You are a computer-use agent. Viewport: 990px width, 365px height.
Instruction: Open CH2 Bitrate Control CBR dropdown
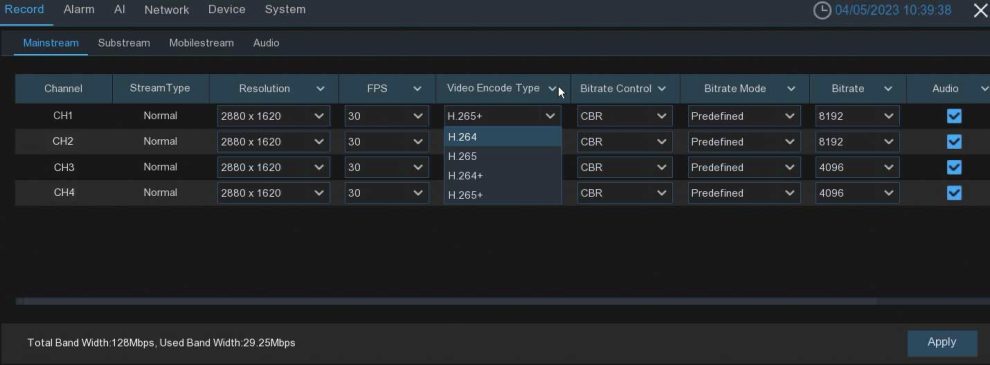pos(624,141)
